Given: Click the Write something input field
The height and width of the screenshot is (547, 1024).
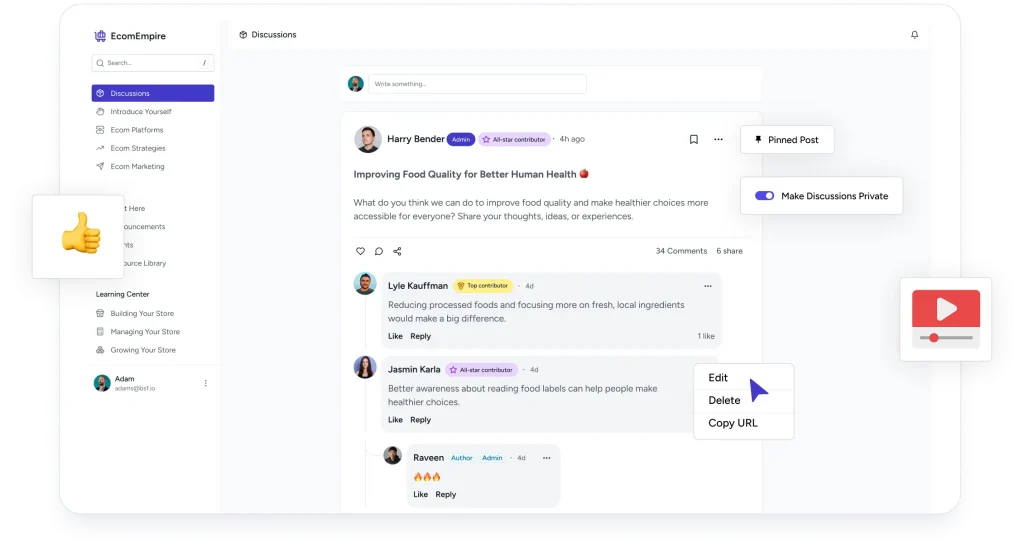Looking at the screenshot, I should 477,84.
